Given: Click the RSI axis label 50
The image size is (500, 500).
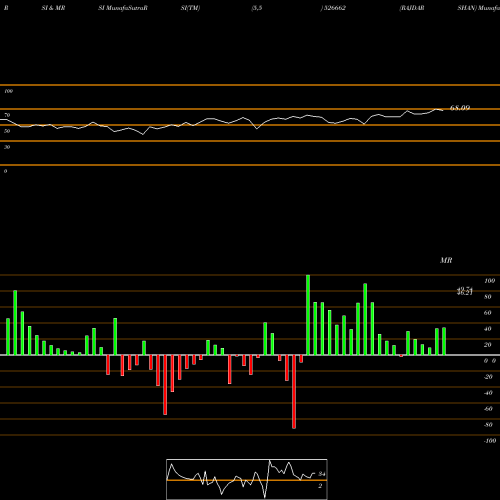Looking at the screenshot, I should 7,131.
